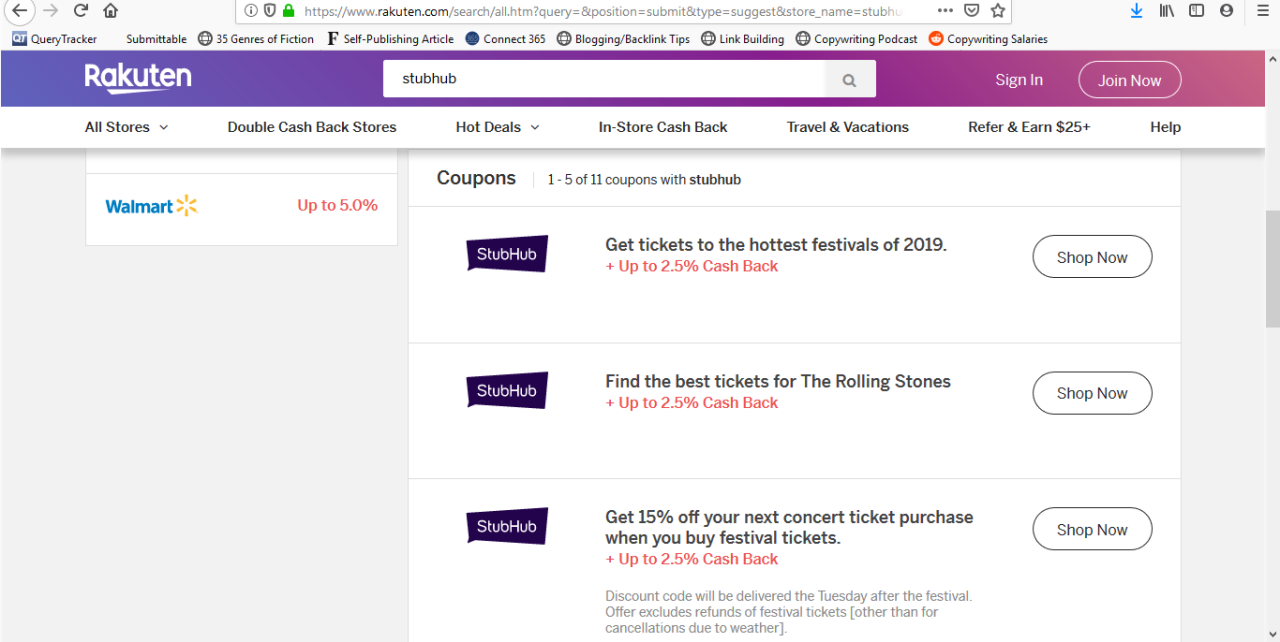The width and height of the screenshot is (1280, 642).
Task: Click the browser back arrow button
Action: click(19, 11)
